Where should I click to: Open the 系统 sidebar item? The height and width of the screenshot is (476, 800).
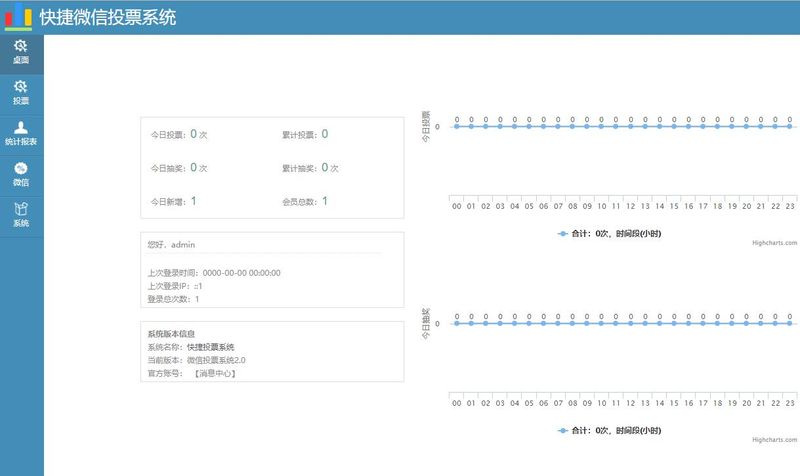tap(21, 216)
